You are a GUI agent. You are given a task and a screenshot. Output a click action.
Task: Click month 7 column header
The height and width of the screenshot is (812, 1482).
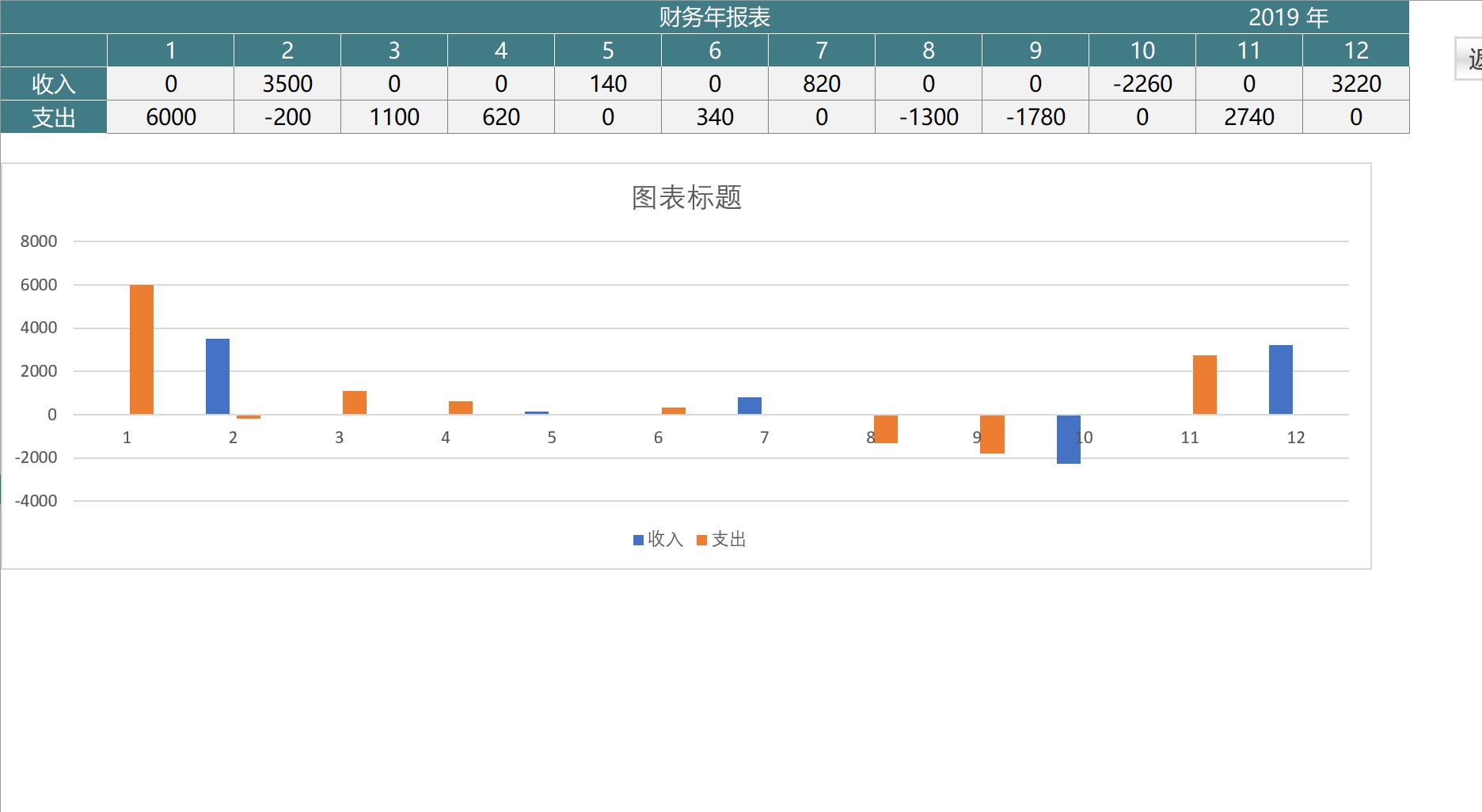[x=822, y=50]
